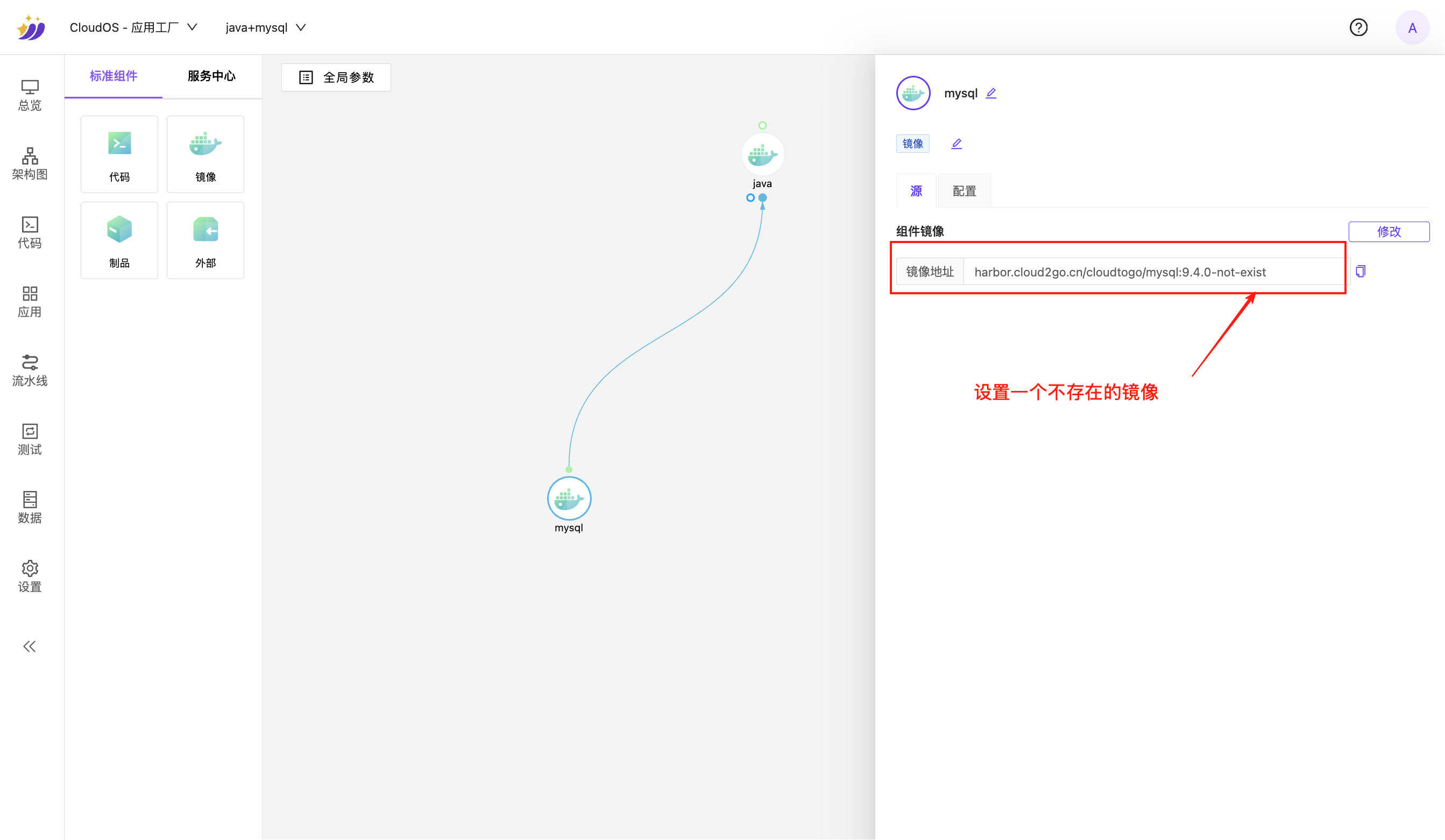This screenshot has height=840, width=1445.
Task: Open the user avatar A menu
Action: point(1412,27)
